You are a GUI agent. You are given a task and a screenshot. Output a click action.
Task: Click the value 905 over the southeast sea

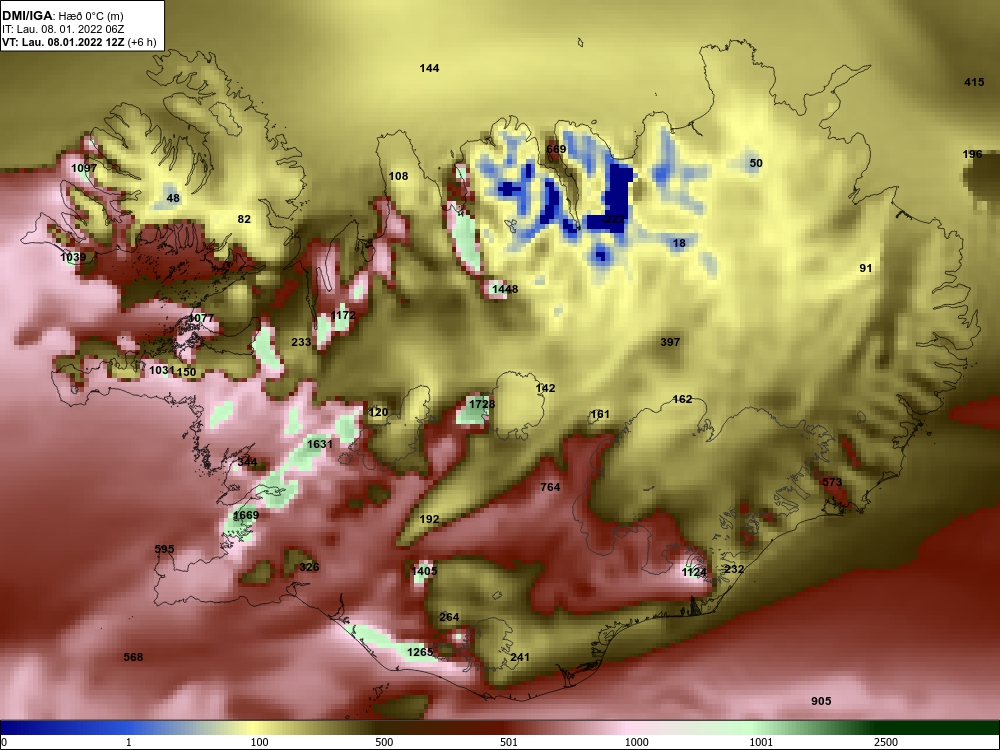click(x=821, y=702)
